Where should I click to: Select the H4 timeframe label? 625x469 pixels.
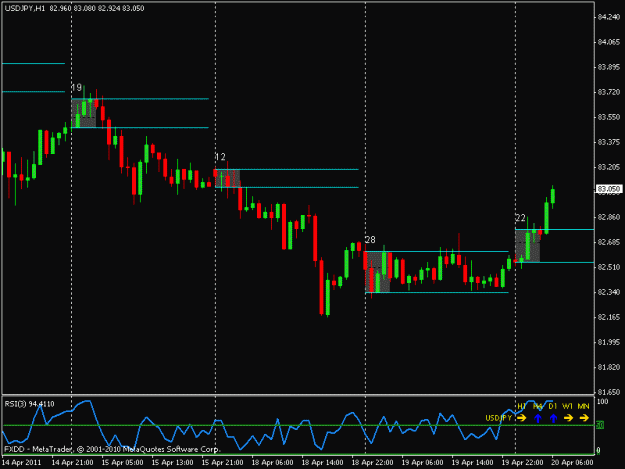click(x=538, y=406)
